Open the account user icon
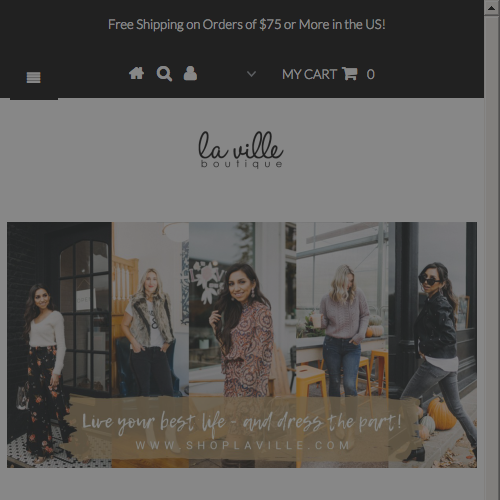Screen dimensions: 500x500 pyautogui.click(x=190, y=73)
